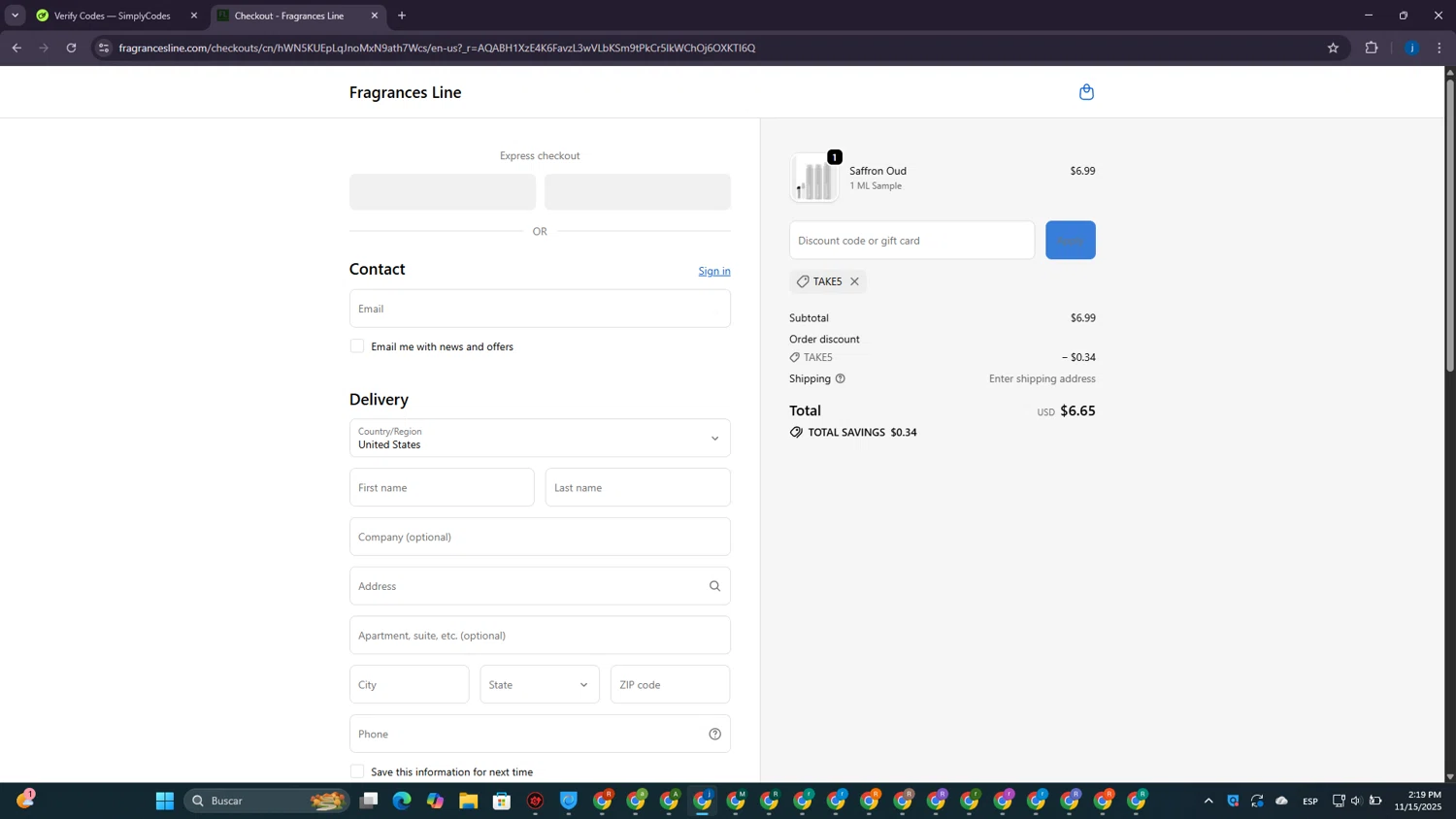Image resolution: width=1456 pixels, height=819 pixels.
Task: Check Email me with news and offers
Action: tap(357, 346)
